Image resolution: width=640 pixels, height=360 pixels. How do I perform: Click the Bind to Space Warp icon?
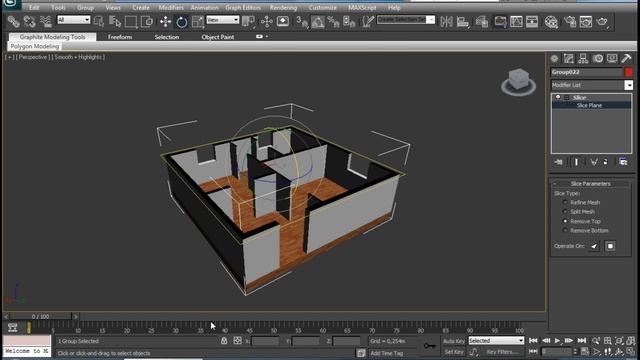46,21
